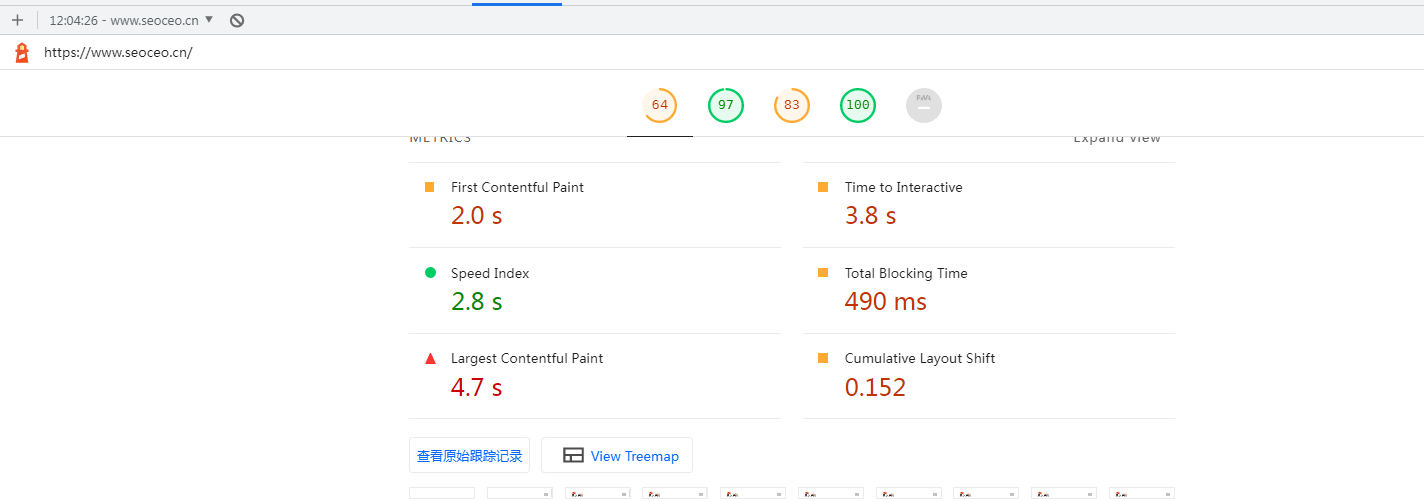Click the Cumulative Layout Shift value 0.152

click(875, 388)
